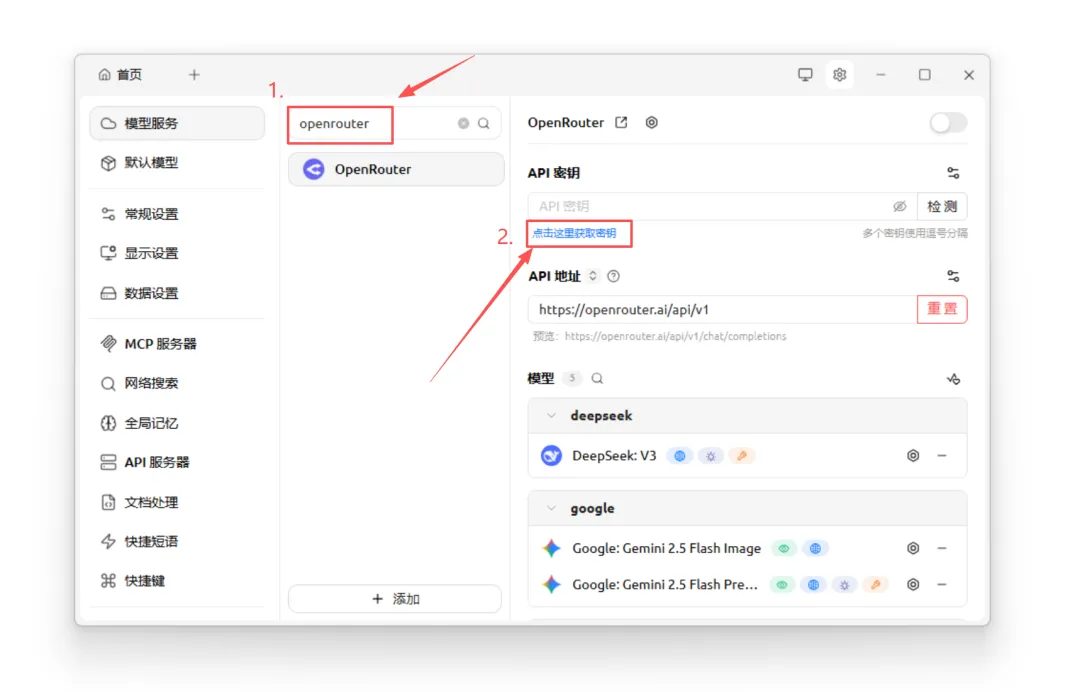Open OpenRouter provider settings gear icon
Image resolution: width=1080 pixels, height=692 pixels.
pos(652,123)
